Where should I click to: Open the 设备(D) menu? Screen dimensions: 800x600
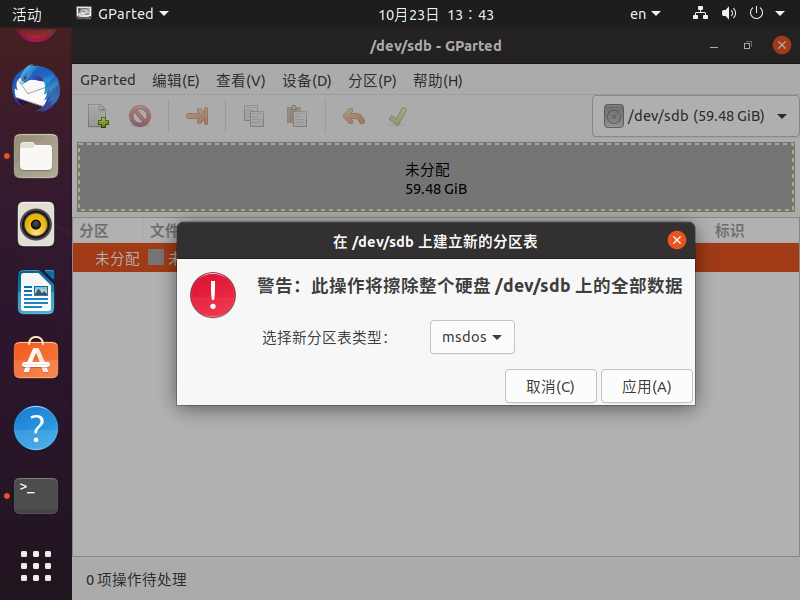tap(306, 81)
